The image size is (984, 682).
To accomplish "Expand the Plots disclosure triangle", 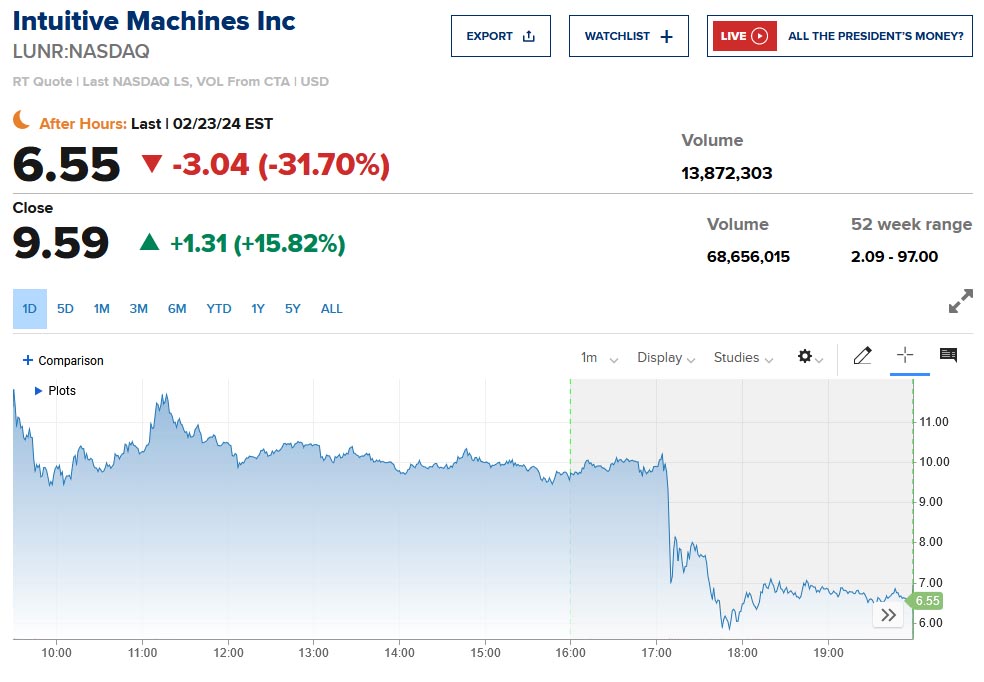I will pyautogui.click(x=39, y=391).
